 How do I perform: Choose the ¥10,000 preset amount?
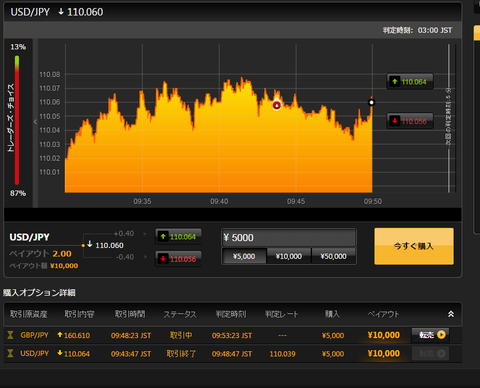pos(289,256)
